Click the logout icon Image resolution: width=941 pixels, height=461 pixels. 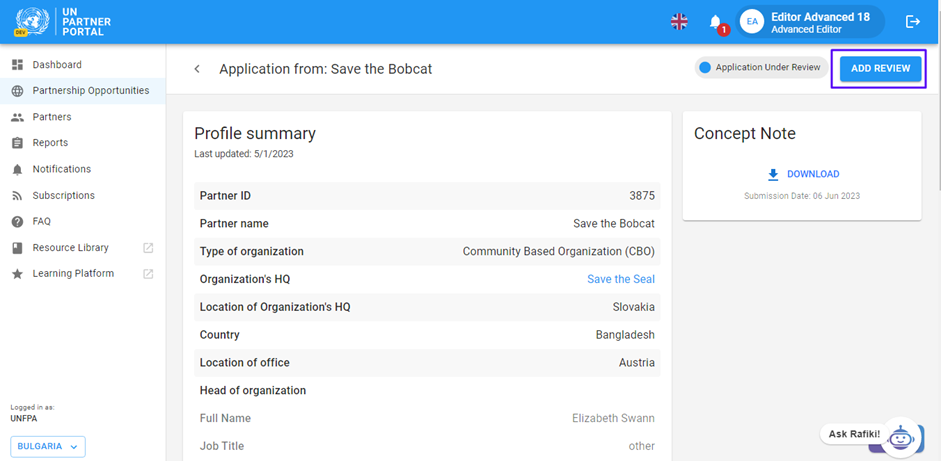pos(912,22)
